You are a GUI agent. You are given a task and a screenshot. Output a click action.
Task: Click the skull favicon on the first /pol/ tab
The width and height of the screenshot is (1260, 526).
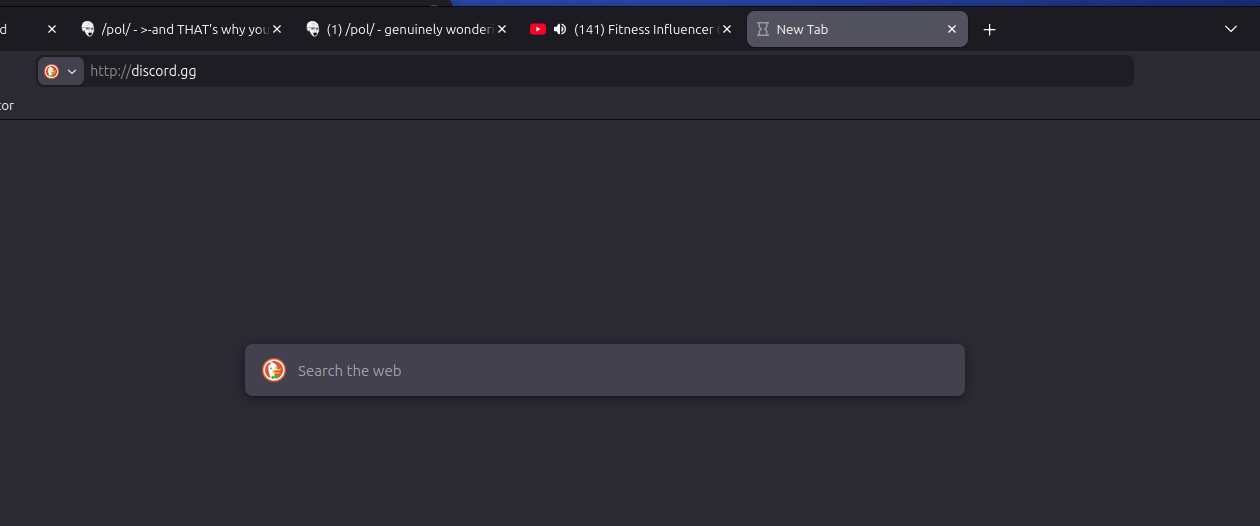(88, 29)
